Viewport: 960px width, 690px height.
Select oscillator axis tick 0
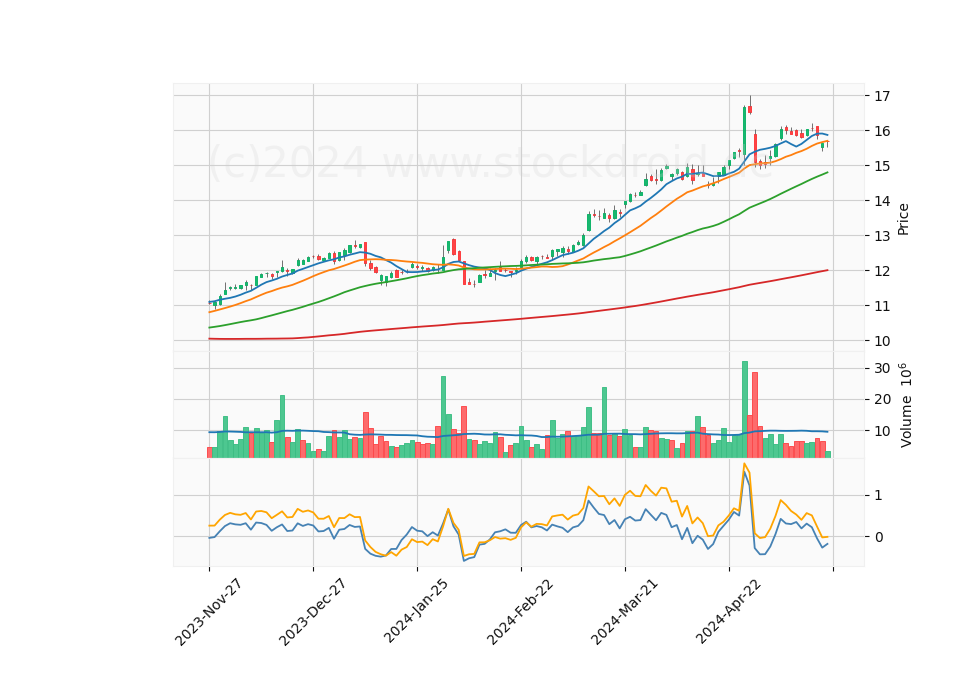879,537
